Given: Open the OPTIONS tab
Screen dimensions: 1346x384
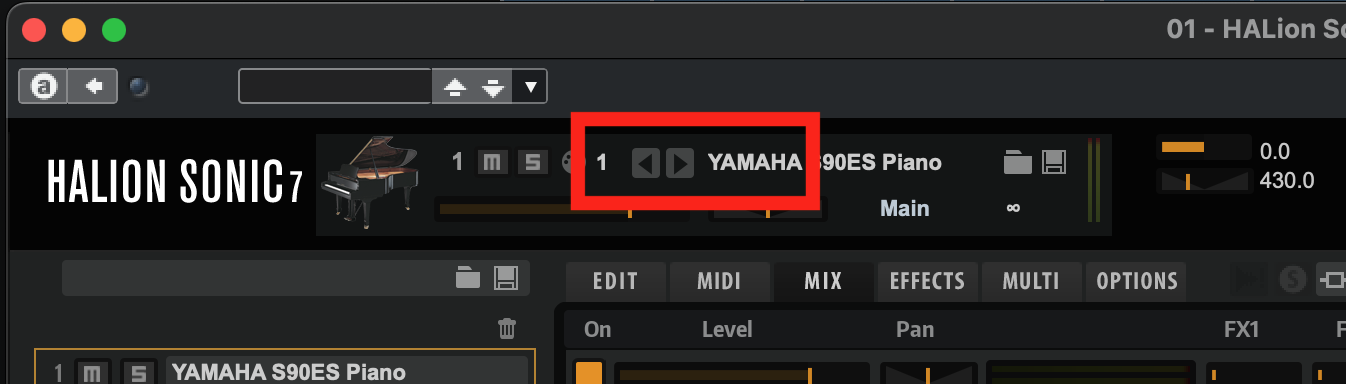Looking at the screenshot, I should [x=1137, y=281].
